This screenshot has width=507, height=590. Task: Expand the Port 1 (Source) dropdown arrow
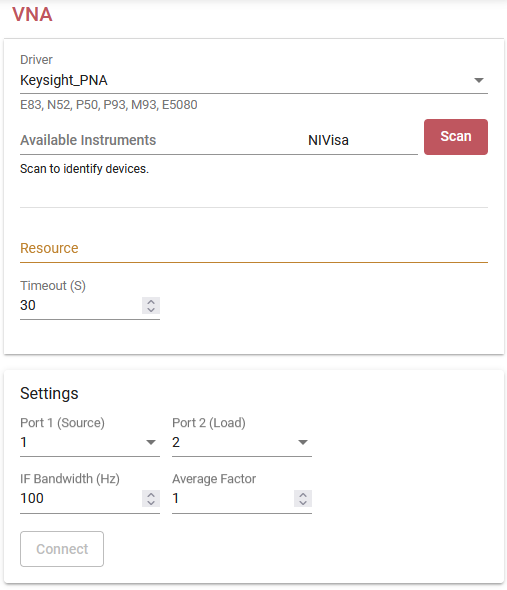click(x=151, y=442)
